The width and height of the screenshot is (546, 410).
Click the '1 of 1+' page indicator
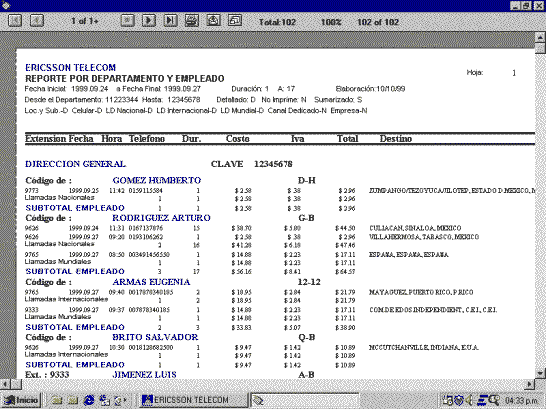pos(85,21)
